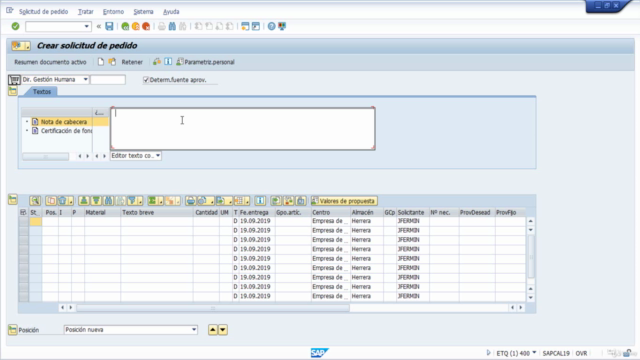
Task: Click the Create new document page icon
Action: [101, 62]
